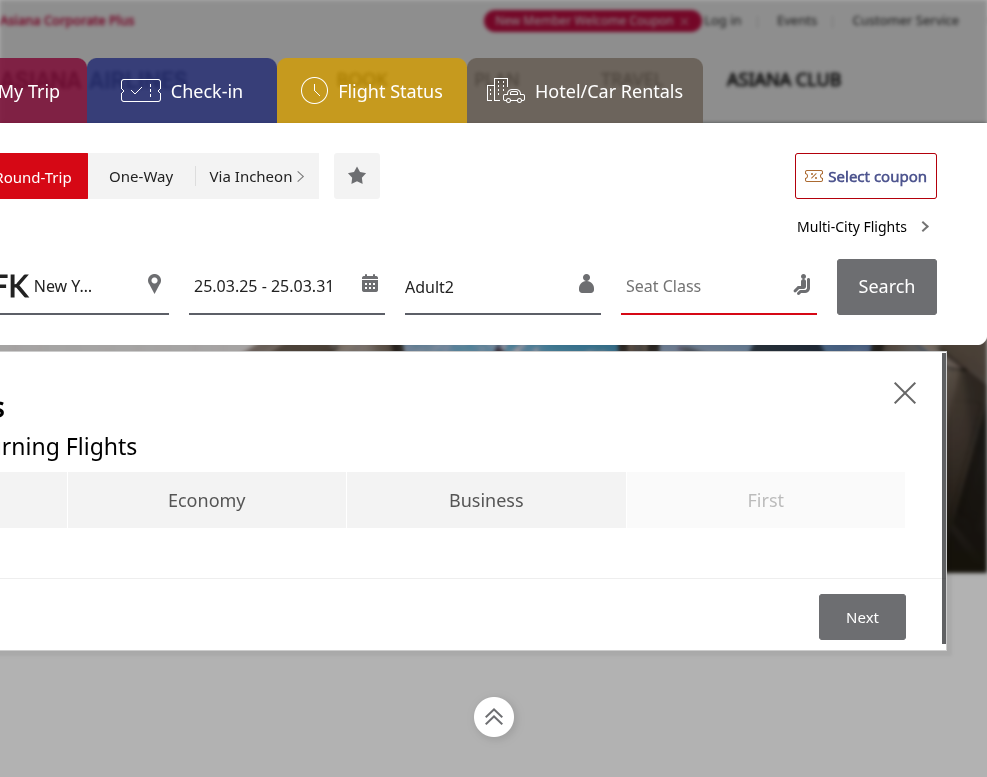Choose Business seat class

(486, 500)
